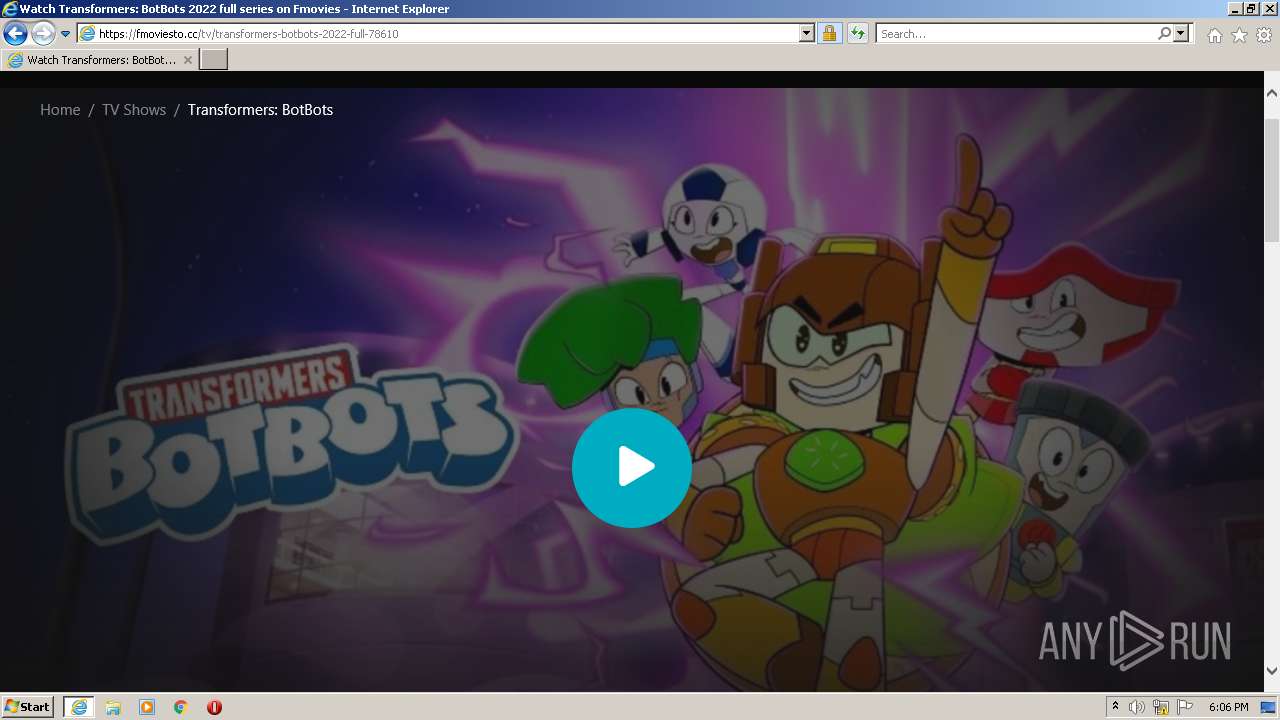Open the Windows Media Player taskbar icon

147,707
